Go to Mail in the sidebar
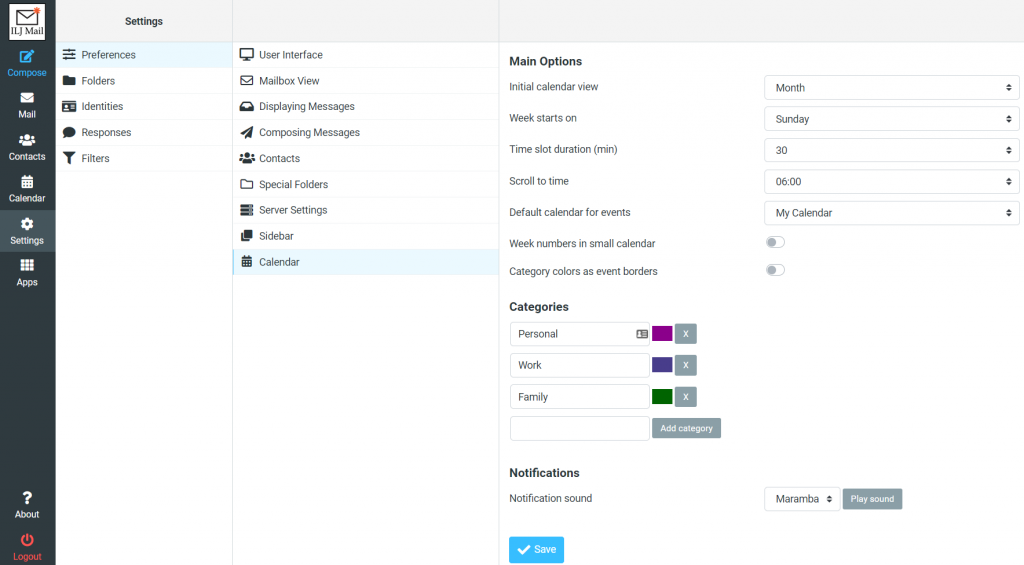 pos(27,105)
